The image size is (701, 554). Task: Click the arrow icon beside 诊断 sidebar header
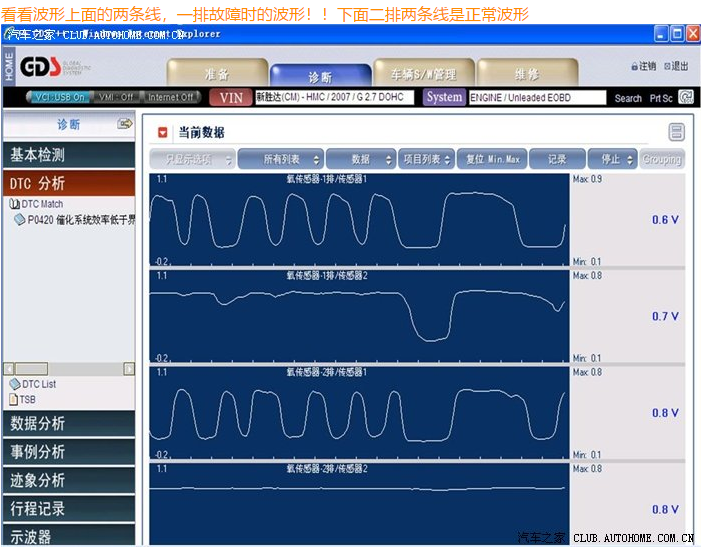pyautogui.click(x=125, y=124)
